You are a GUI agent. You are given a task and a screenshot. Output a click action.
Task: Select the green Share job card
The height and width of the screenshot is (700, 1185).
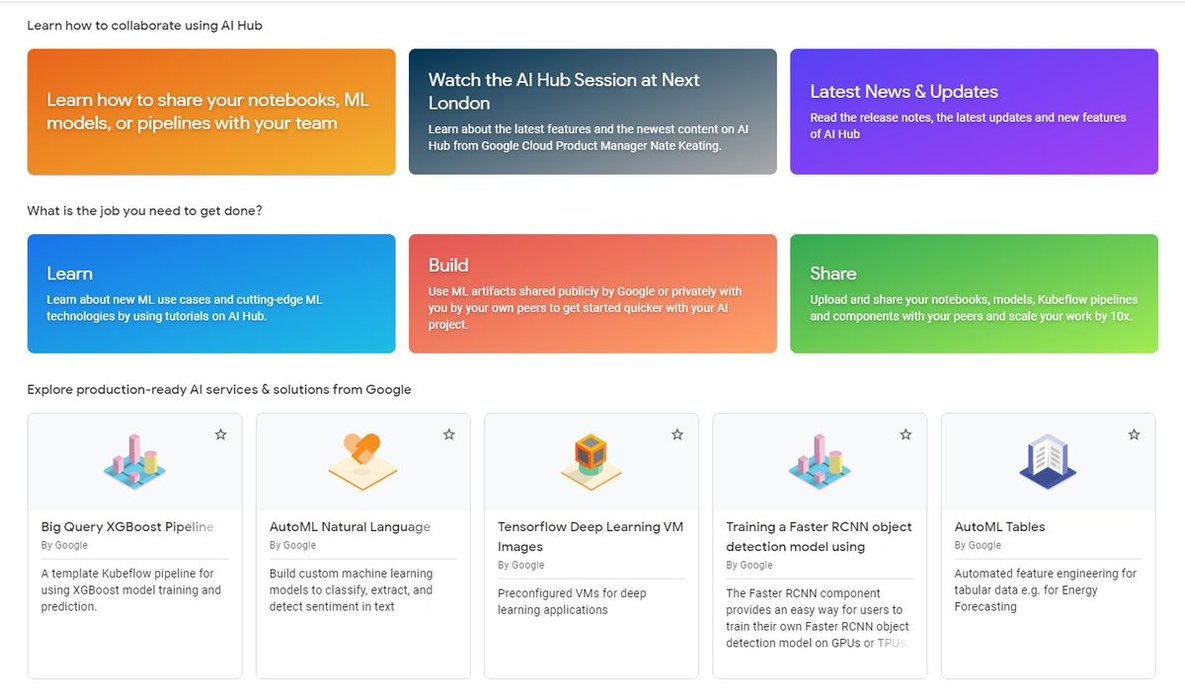coord(974,294)
